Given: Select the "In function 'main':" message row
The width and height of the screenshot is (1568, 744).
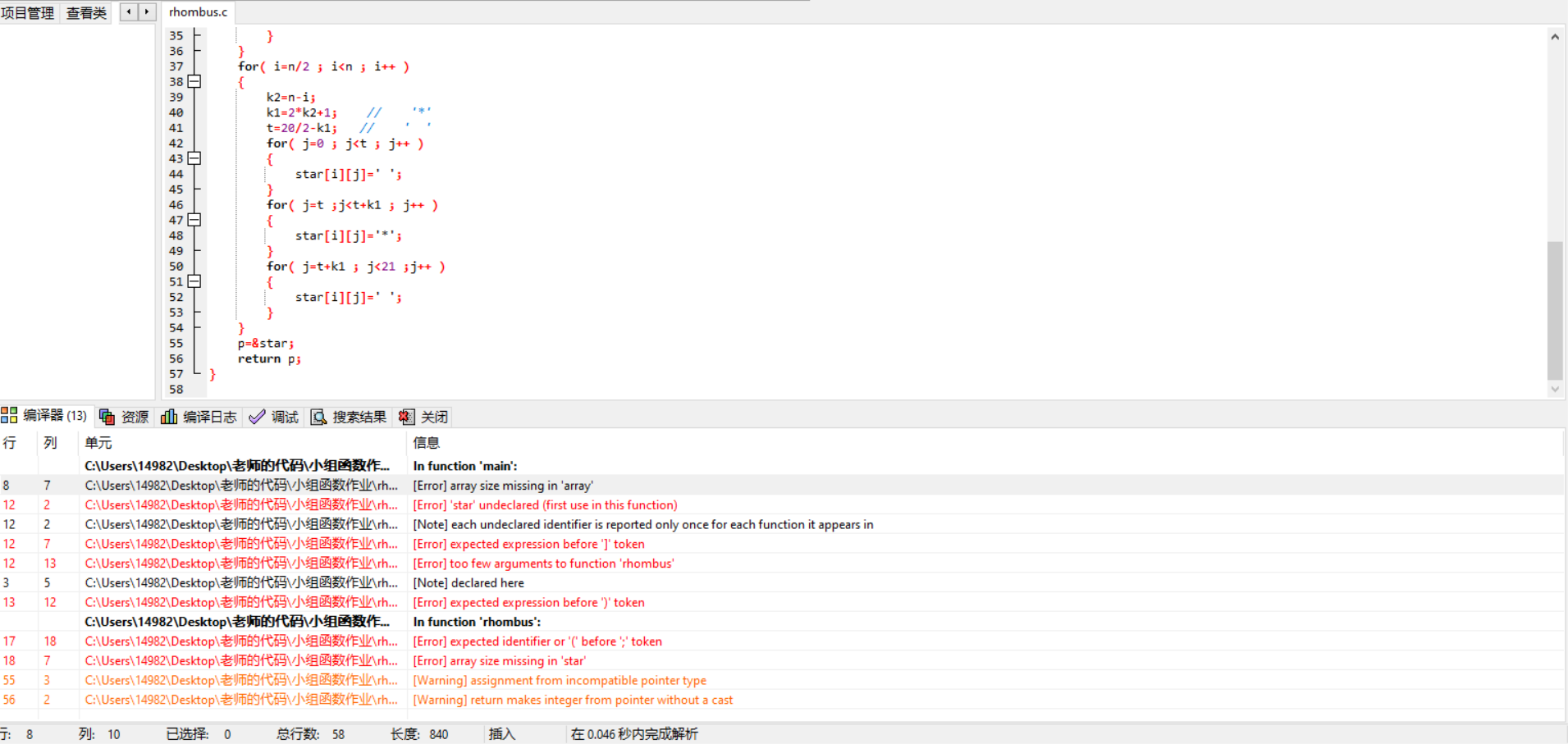Looking at the screenshot, I should [781, 466].
